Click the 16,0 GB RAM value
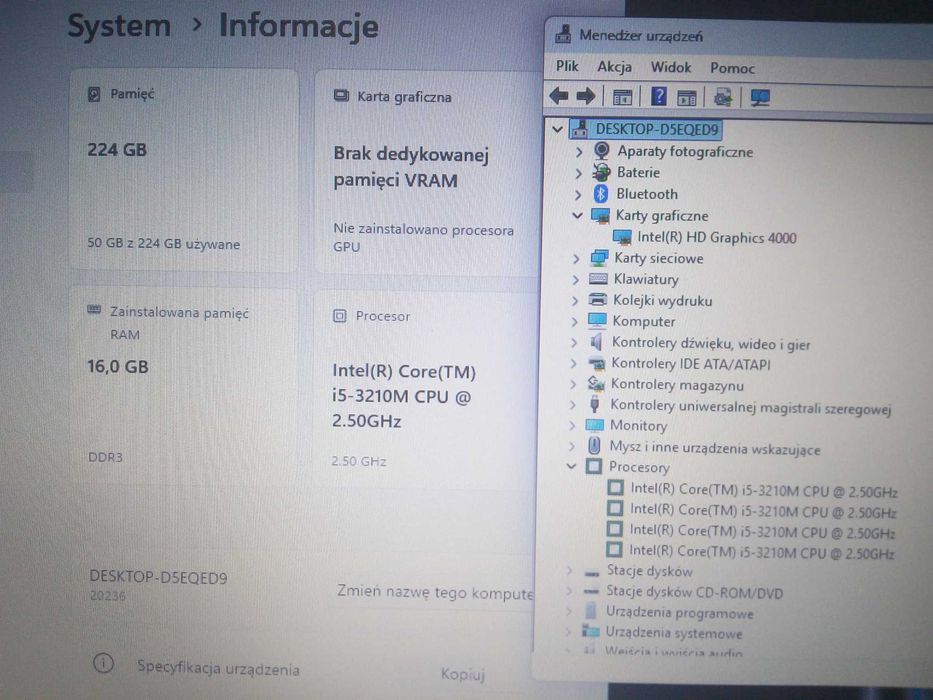Screen dimensions: 933x700 click(x=118, y=366)
